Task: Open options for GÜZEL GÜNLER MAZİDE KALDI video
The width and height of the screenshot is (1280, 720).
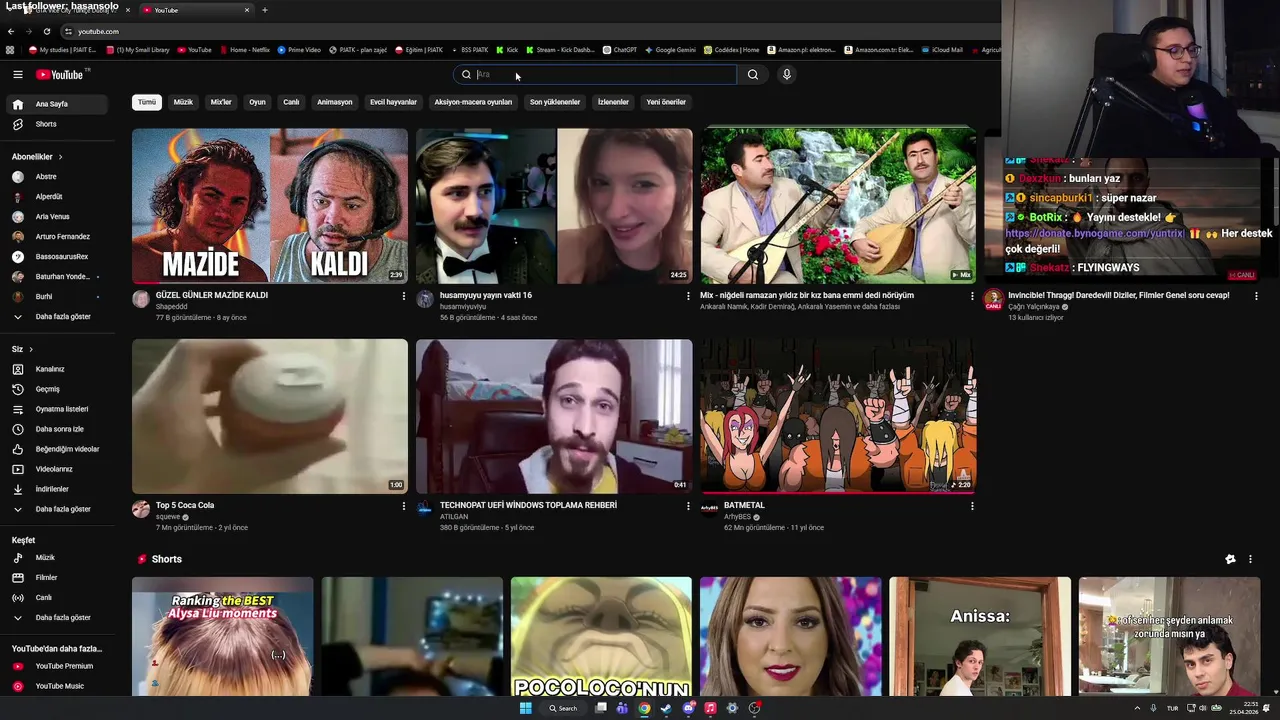Action: tap(404, 296)
